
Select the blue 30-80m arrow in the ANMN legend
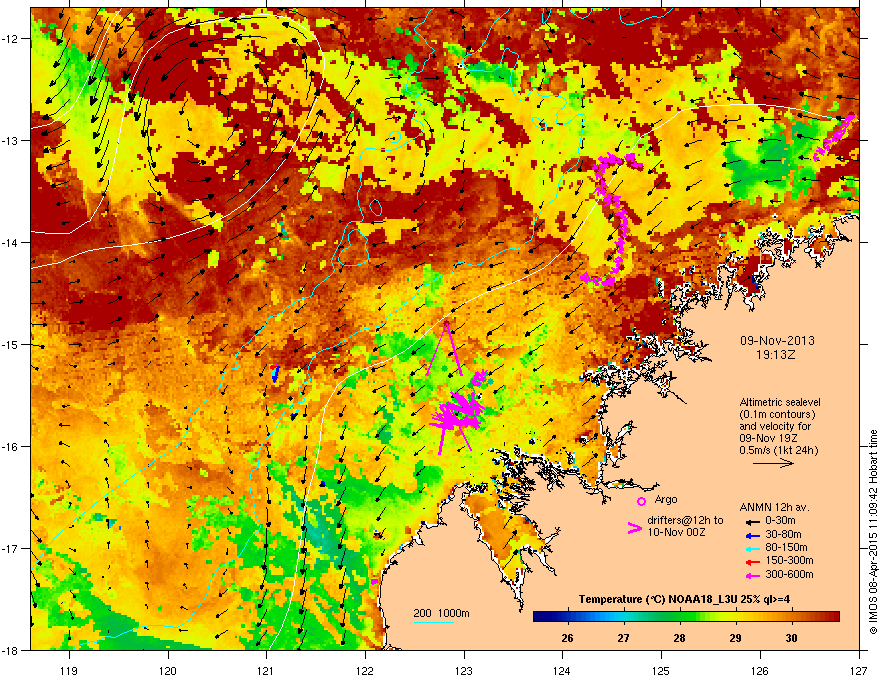[753, 535]
